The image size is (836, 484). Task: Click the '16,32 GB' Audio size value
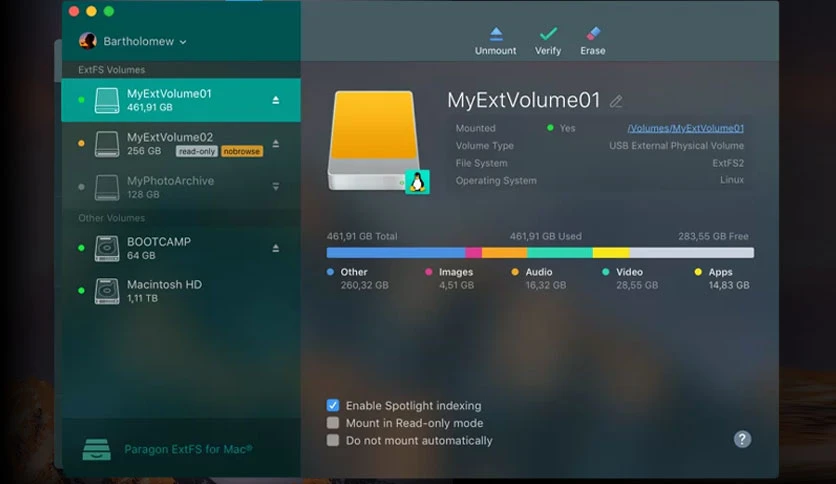[546, 285]
